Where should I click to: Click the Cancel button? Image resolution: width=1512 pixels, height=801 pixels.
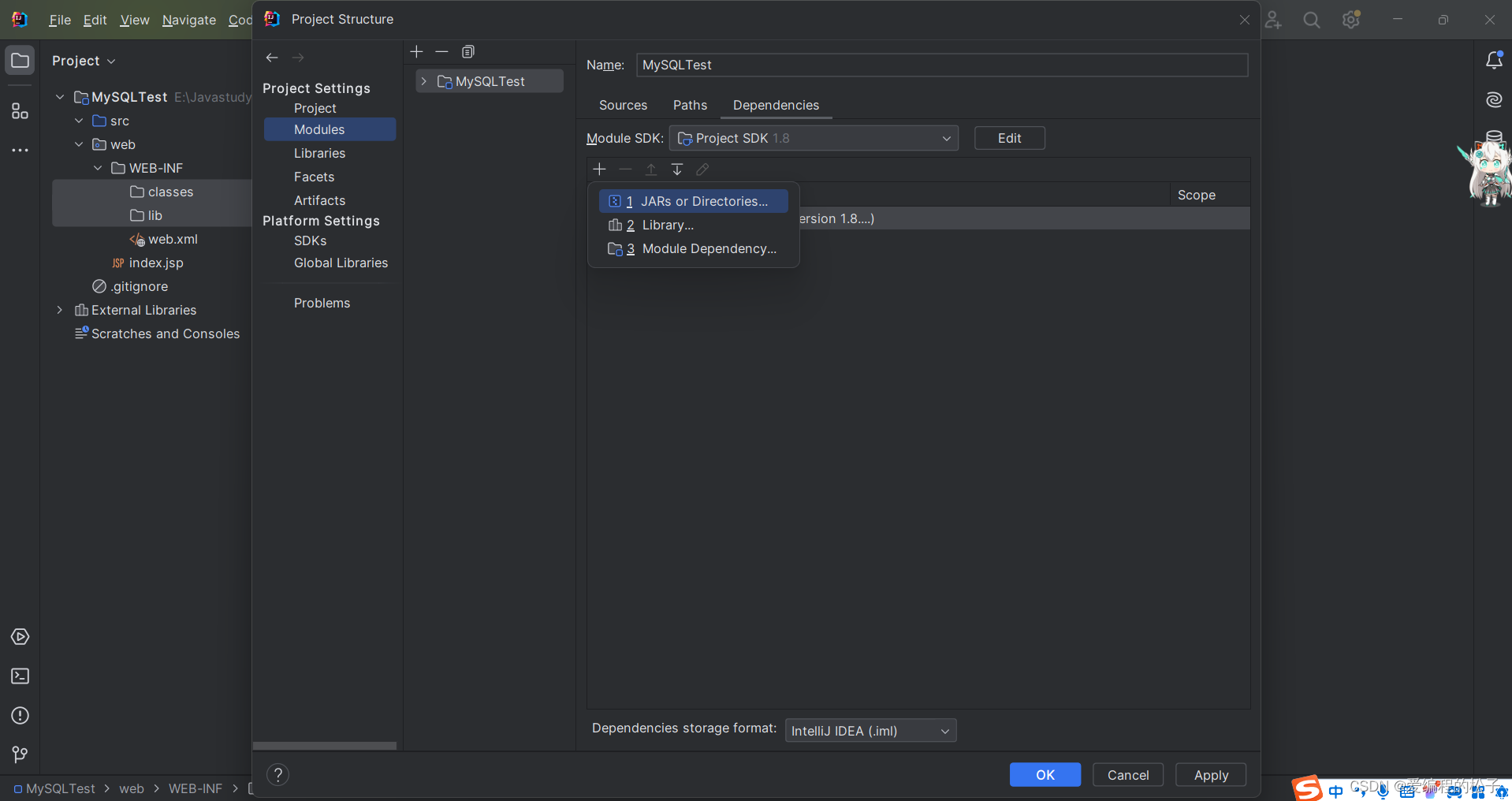[x=1128, y=775]
